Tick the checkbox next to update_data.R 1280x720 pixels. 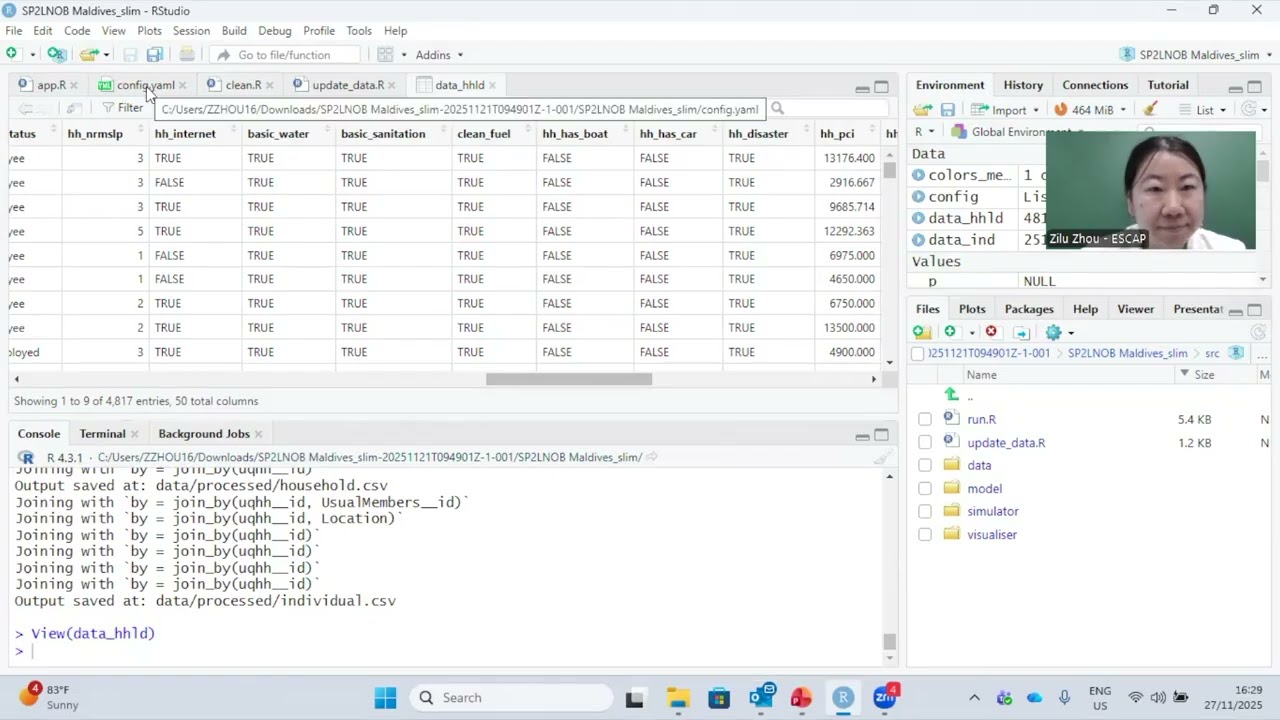(924, 442)
